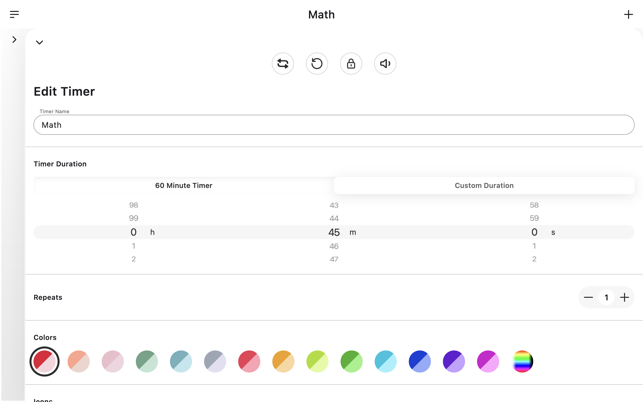
Task: Toggle the sound speaker icon
Action: click(x=385, y=64)
